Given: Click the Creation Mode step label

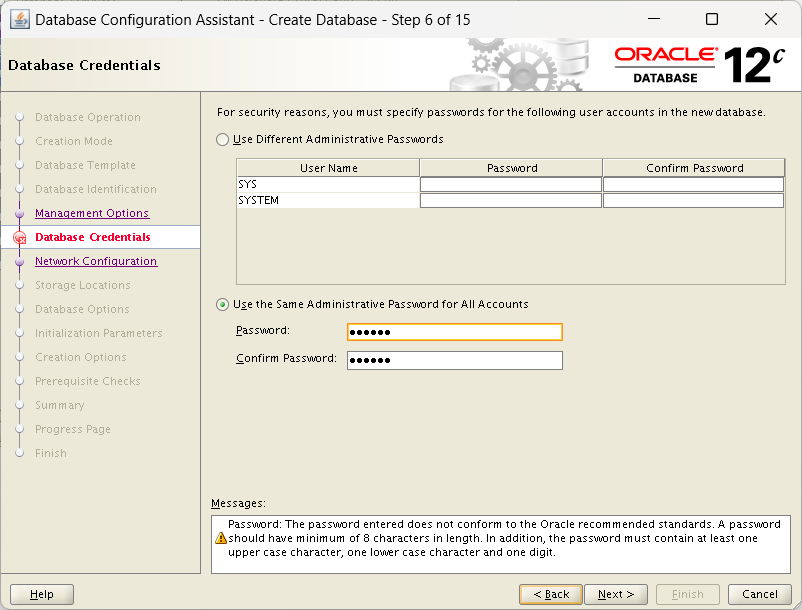Looking at the screenshot, I should tap(74, 141).
